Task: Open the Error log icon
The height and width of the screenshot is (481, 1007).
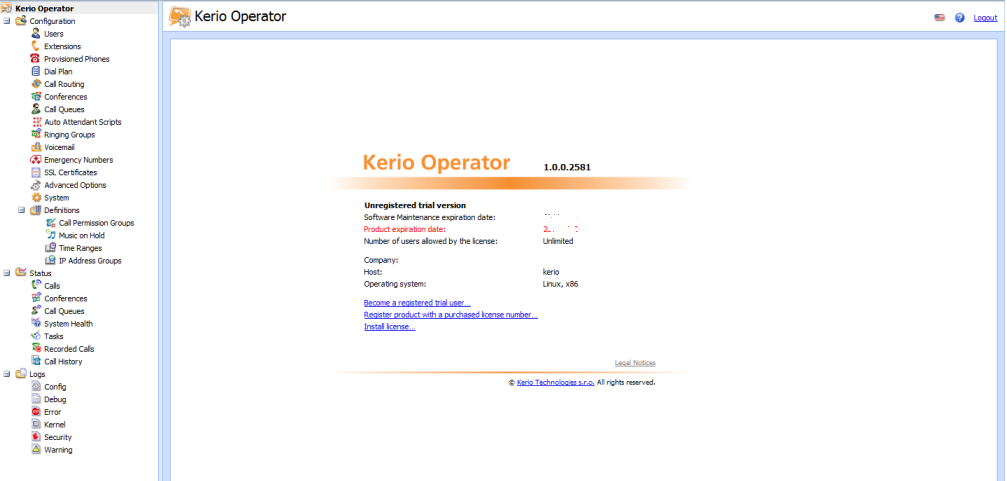Action: point(37,412)
